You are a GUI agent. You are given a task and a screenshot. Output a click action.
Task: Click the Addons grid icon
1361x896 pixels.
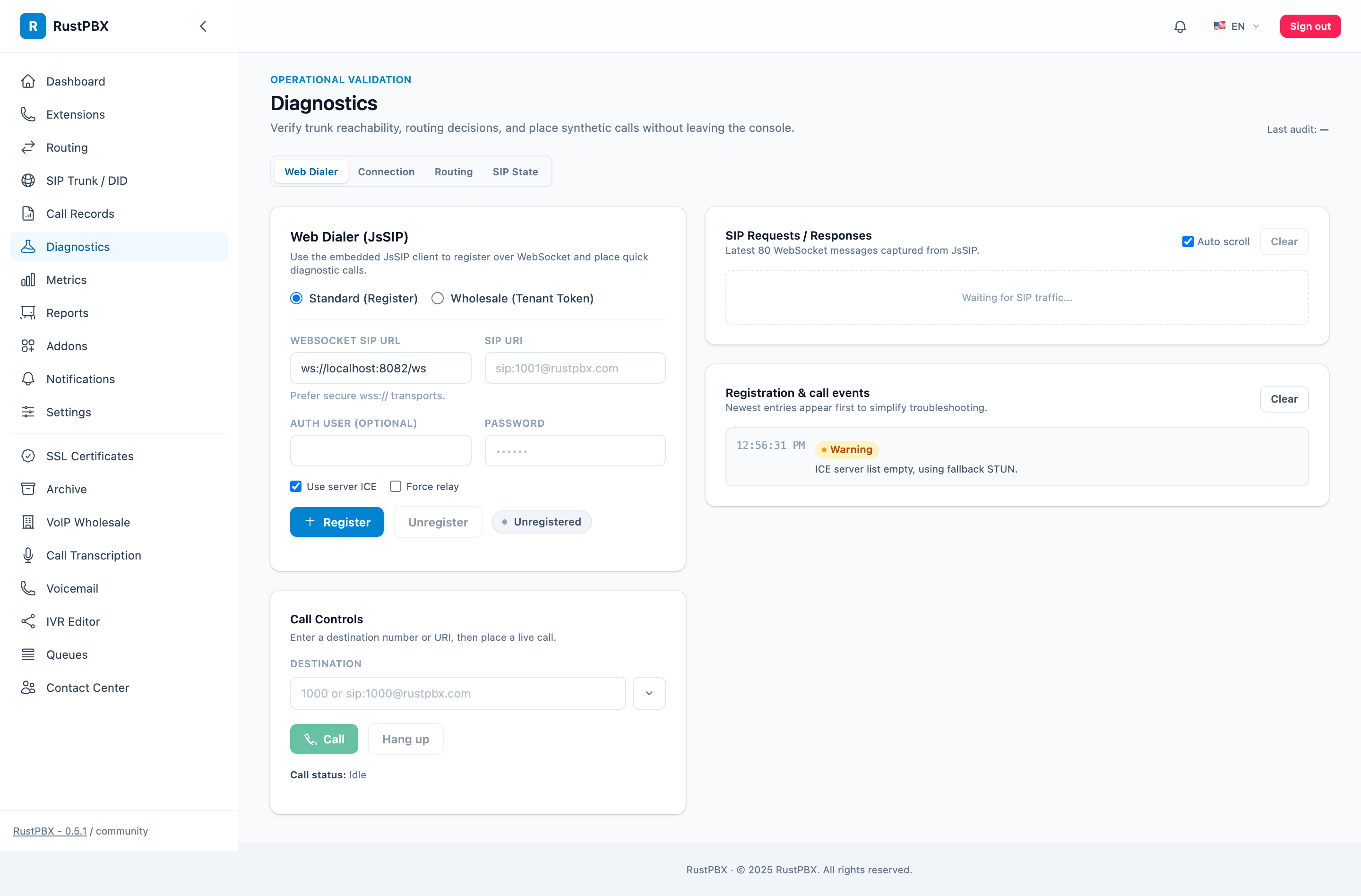pos(28,346)
